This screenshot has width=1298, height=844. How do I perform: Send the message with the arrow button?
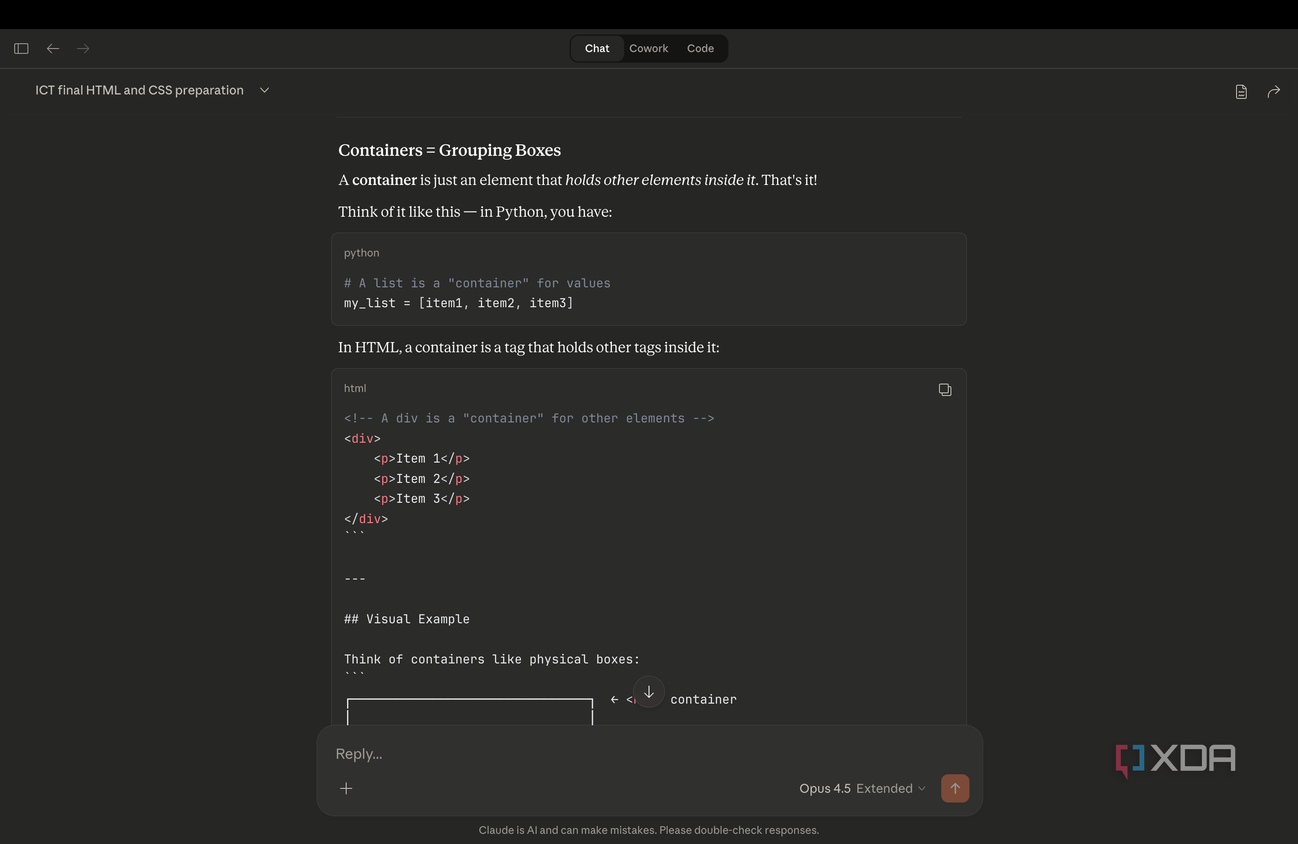(x=955, y=788)
